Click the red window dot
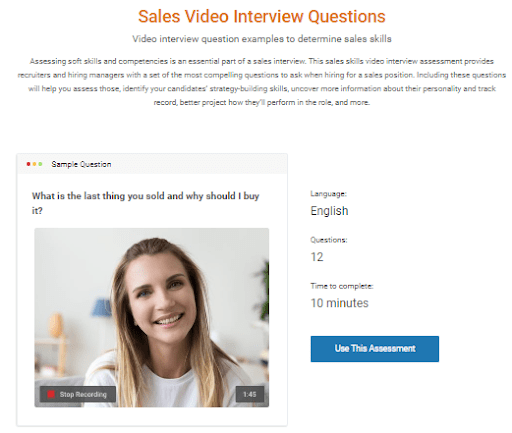Screen dimensions: 512x433 pyautogui.click(x=28, y=164)
